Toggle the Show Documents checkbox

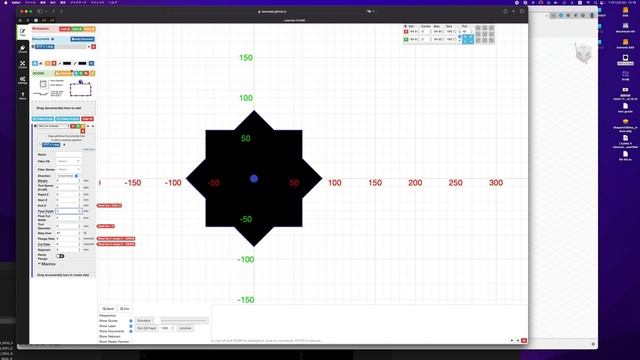(x=131, y=331)
